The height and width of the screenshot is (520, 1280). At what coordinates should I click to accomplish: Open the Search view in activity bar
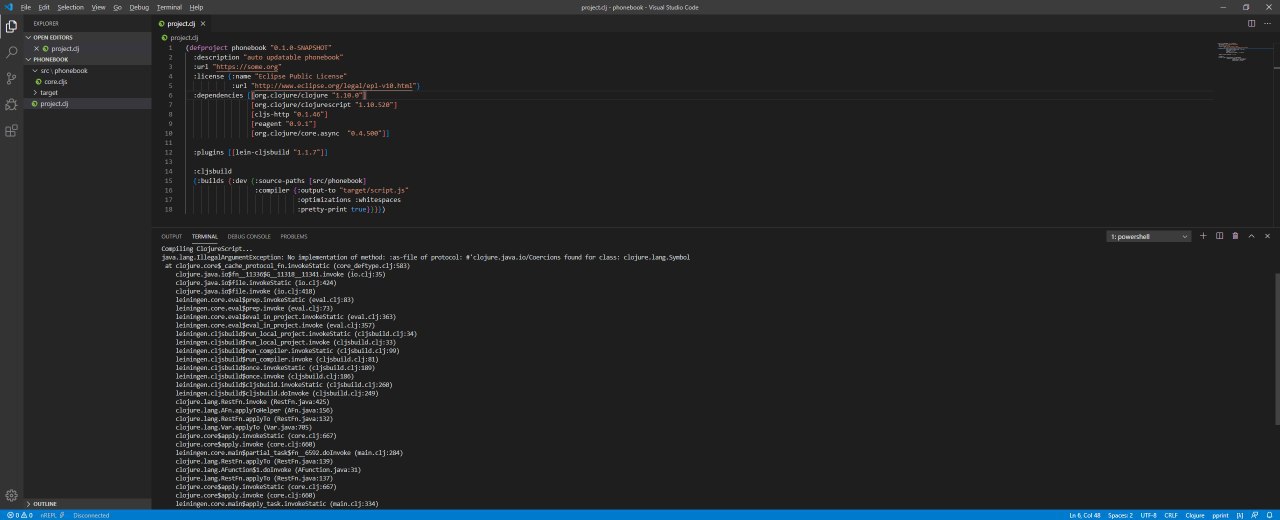click(11, 52)
